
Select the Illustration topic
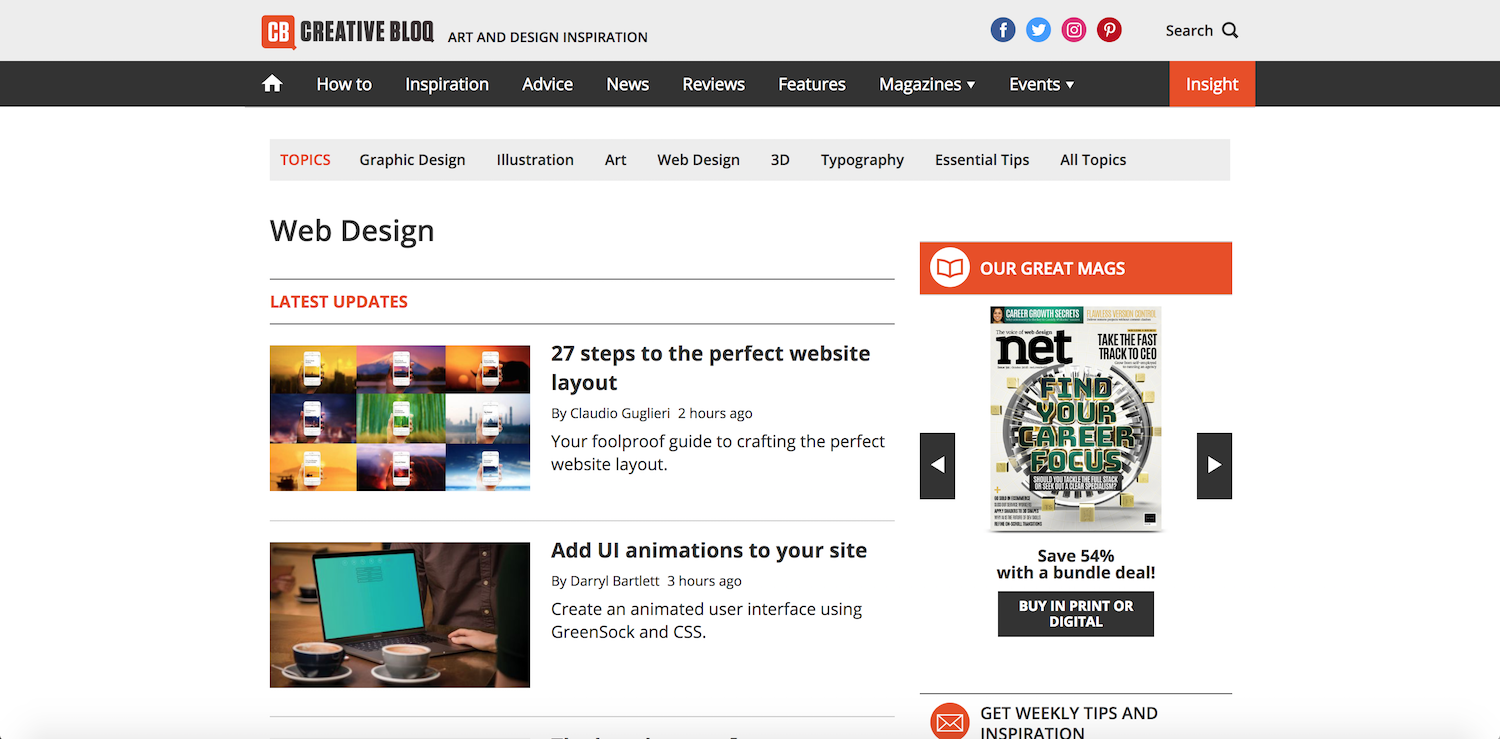pyautogui.click(x=535, y=160)
